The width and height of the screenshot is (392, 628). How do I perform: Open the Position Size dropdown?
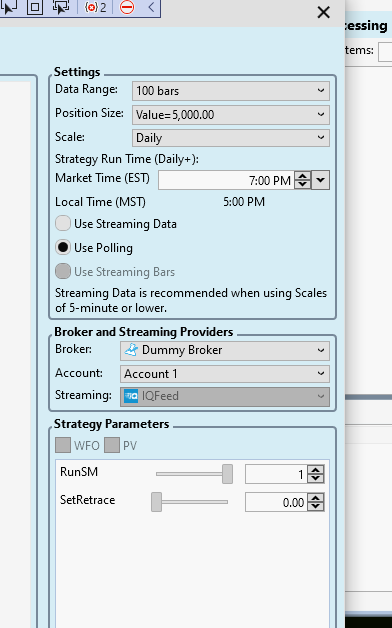click(x=231, y=115)
